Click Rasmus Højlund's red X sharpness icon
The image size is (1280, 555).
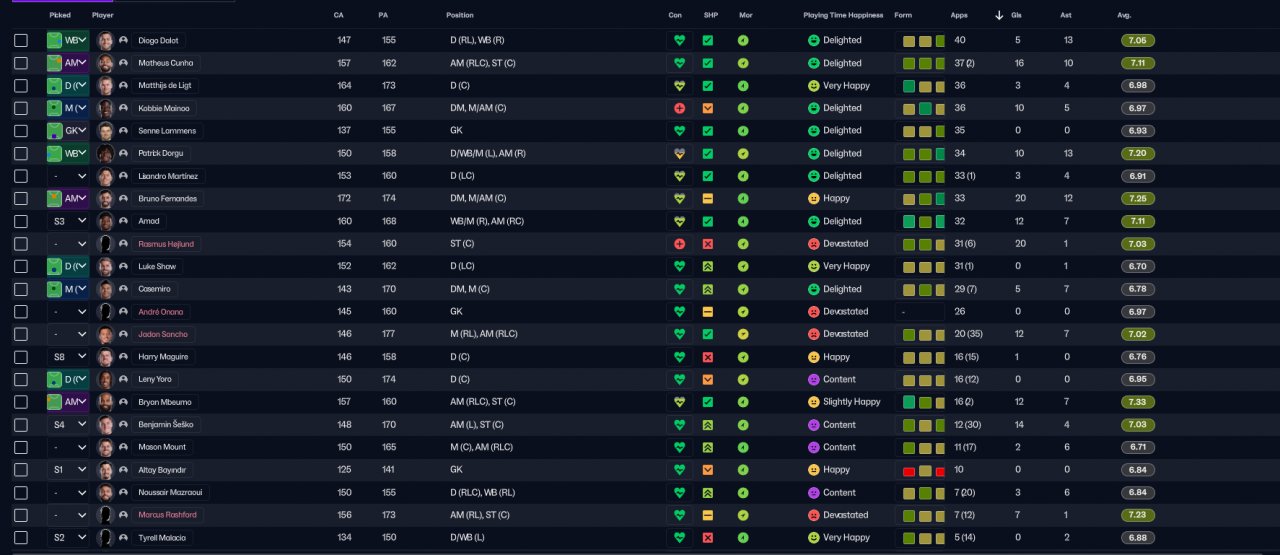(708, 244)
